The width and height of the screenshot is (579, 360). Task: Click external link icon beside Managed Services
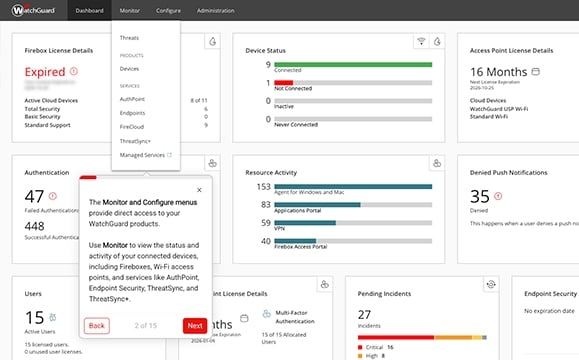coord(169,155)
